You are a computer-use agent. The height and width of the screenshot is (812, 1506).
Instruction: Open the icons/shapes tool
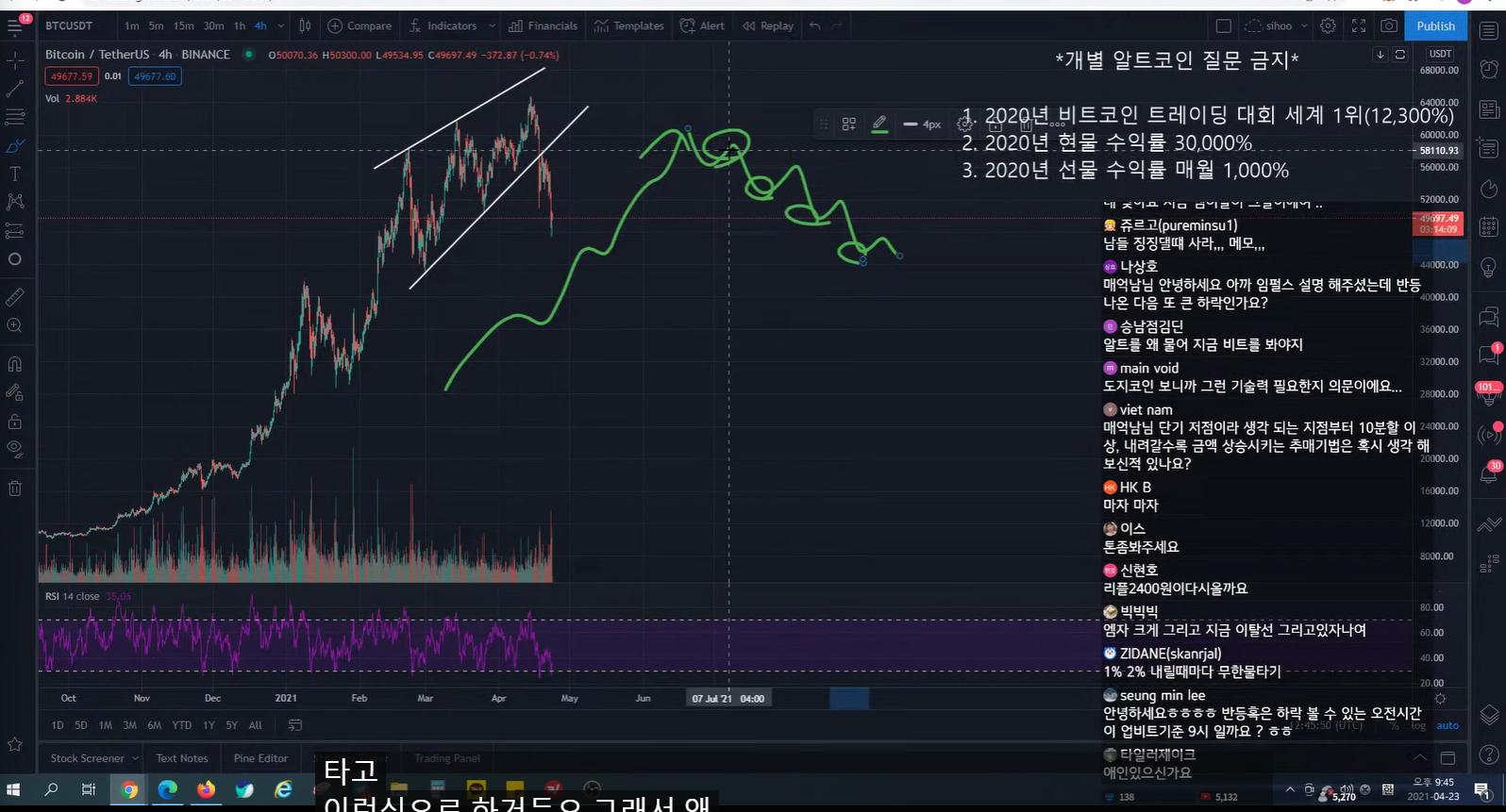click(x=15, y=259)
